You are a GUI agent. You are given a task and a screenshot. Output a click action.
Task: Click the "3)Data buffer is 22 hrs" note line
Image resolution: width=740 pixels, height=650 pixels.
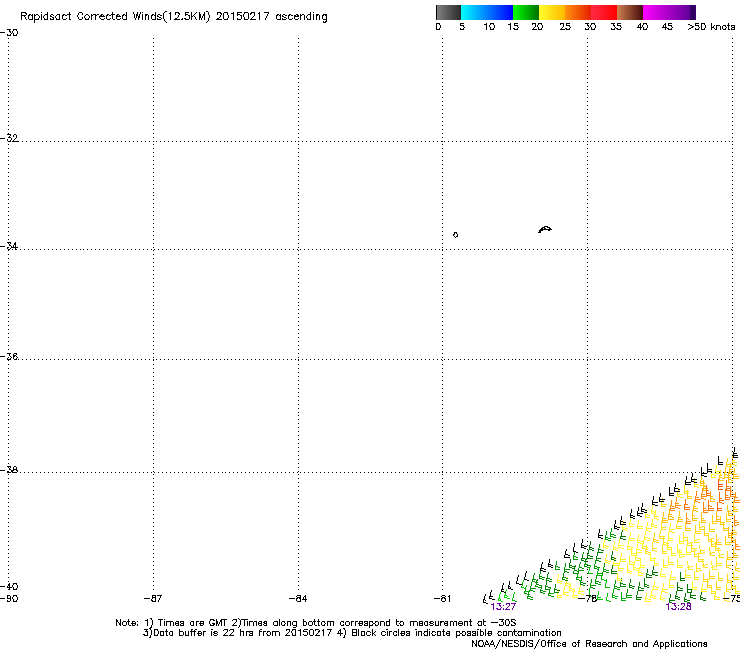[x=352, y=633]
